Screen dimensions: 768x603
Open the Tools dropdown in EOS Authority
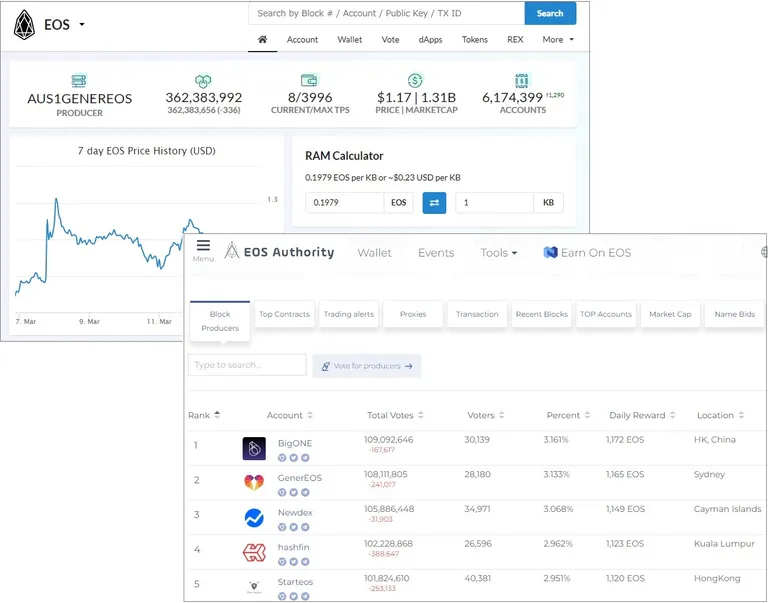[499, 253]
